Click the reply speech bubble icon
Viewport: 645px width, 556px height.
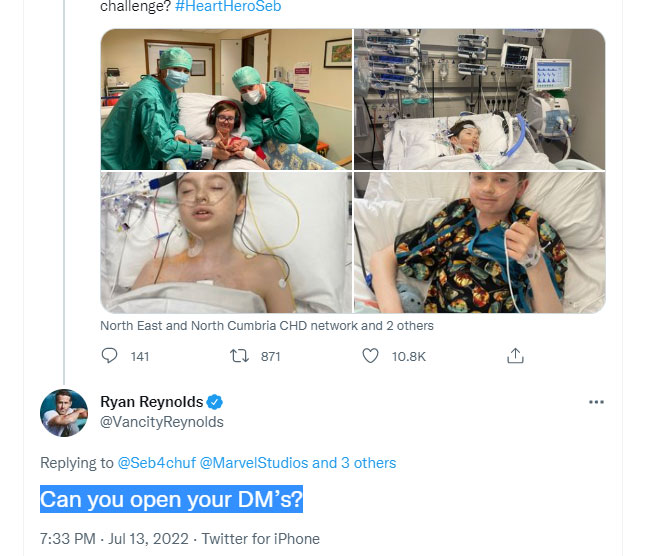(x=111, y=356)
